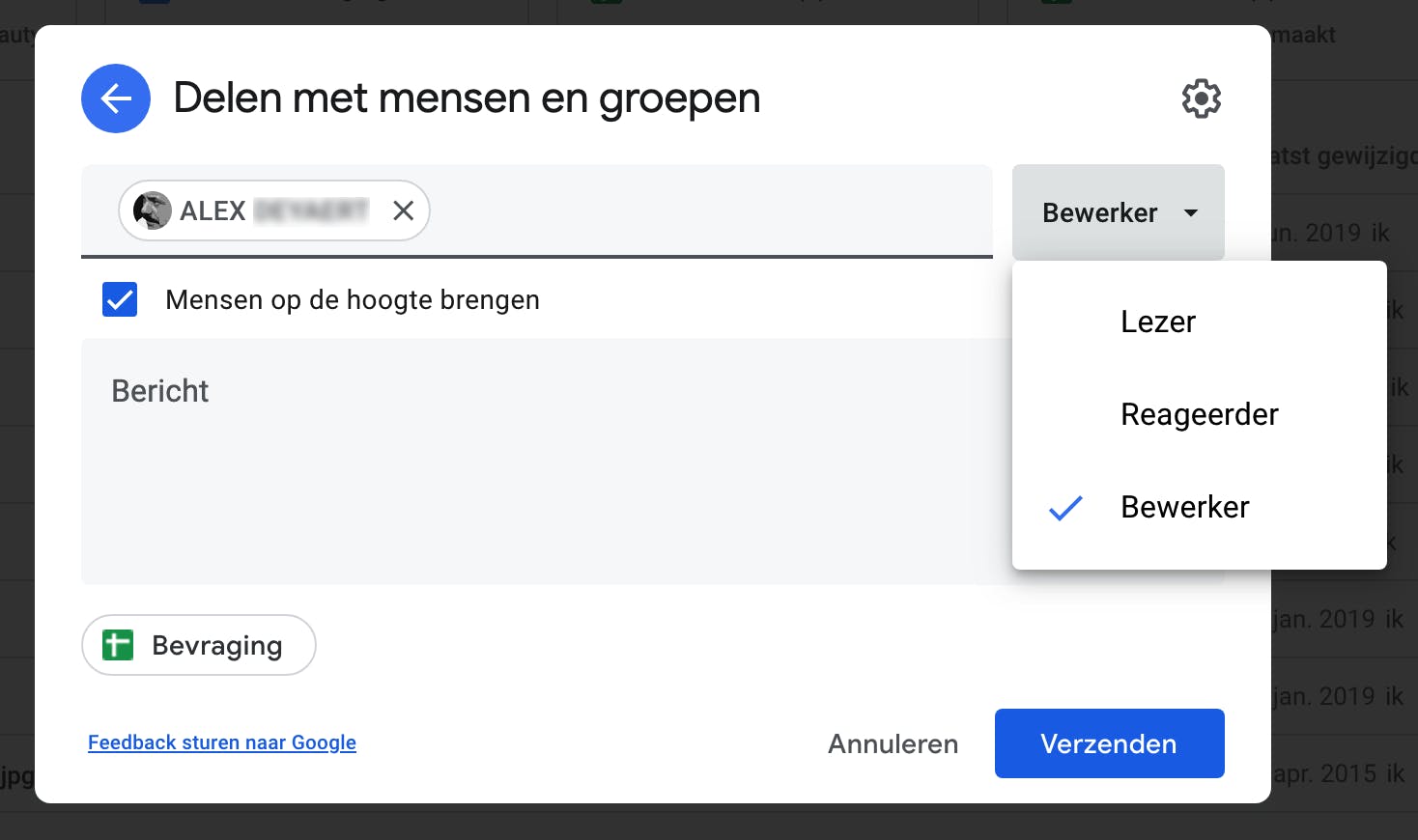Select Lezer role from the menu

point(1158,322)
